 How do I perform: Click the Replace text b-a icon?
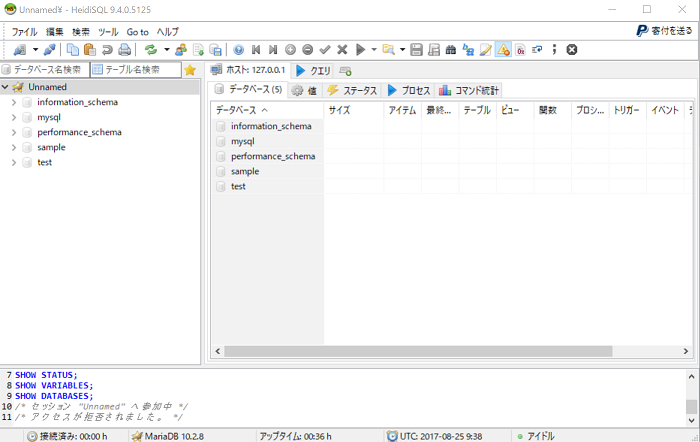pos(468,50)
